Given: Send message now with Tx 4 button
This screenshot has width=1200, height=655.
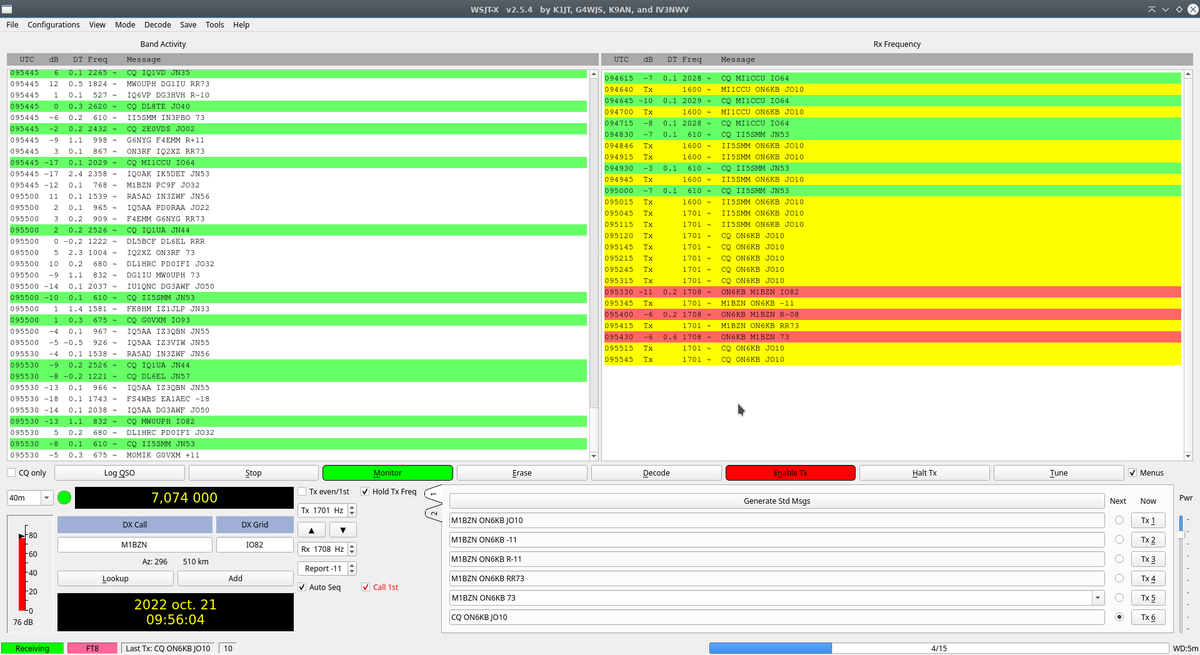Looking at the screenshot, I should 1147,578.
